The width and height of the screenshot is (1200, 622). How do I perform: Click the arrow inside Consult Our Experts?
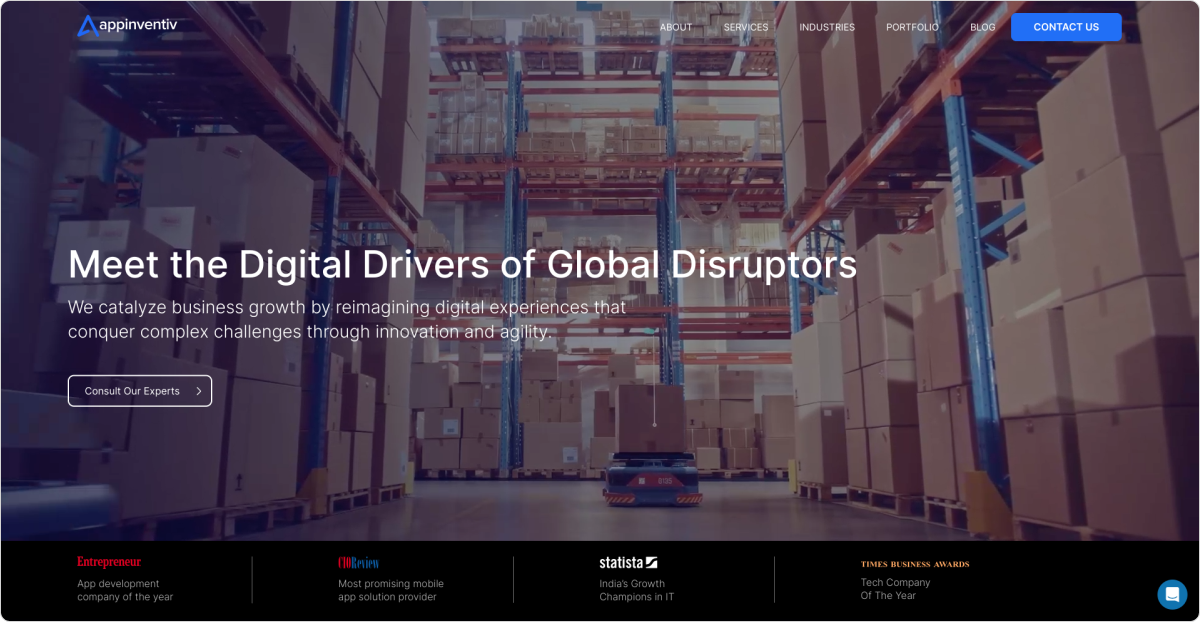pos(199,391)
